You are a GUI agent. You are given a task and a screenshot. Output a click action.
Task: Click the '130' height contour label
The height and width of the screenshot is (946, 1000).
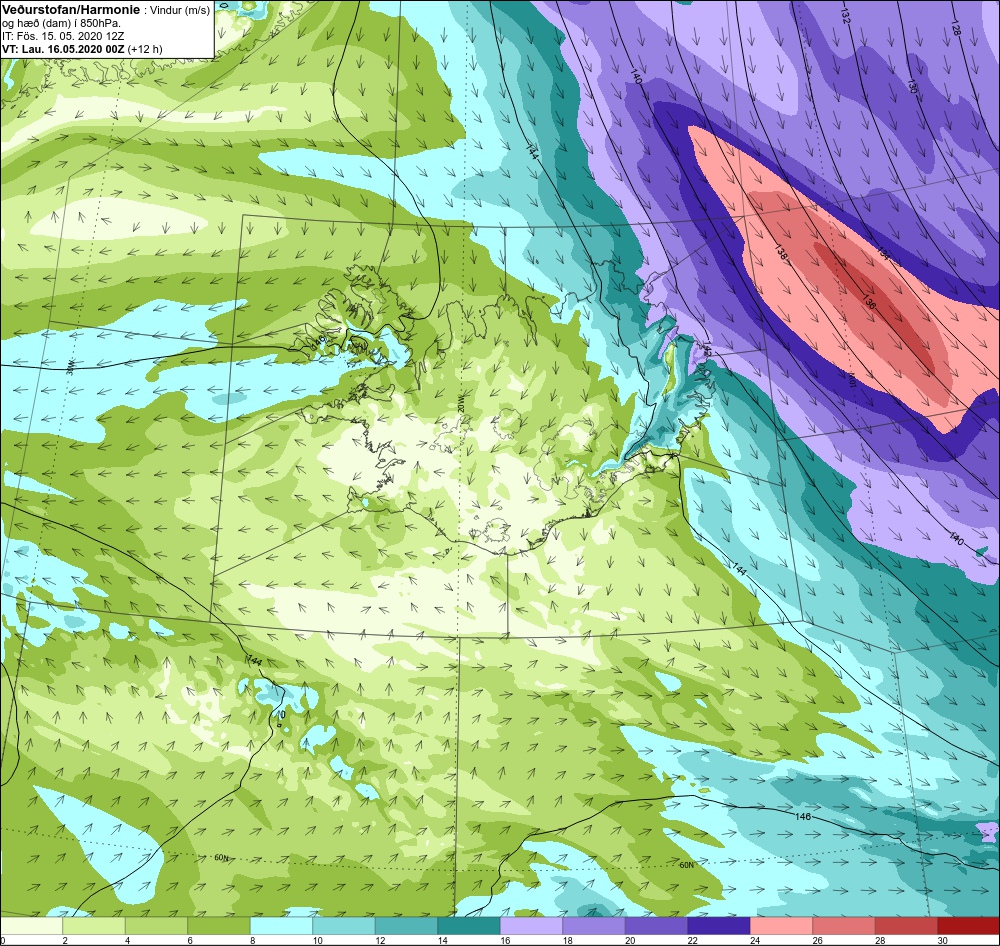(x=912, y=86)
